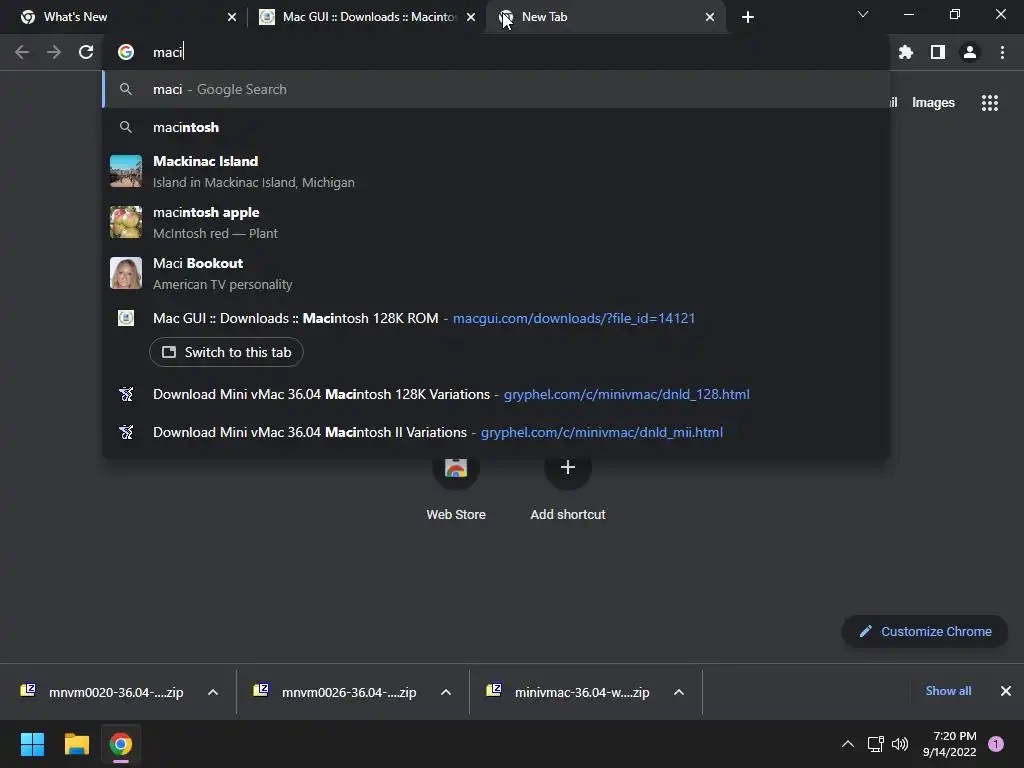Open the clock showing 7:20 PM
The width and height of the screenshot is (1024, 768).
[950, 744]
